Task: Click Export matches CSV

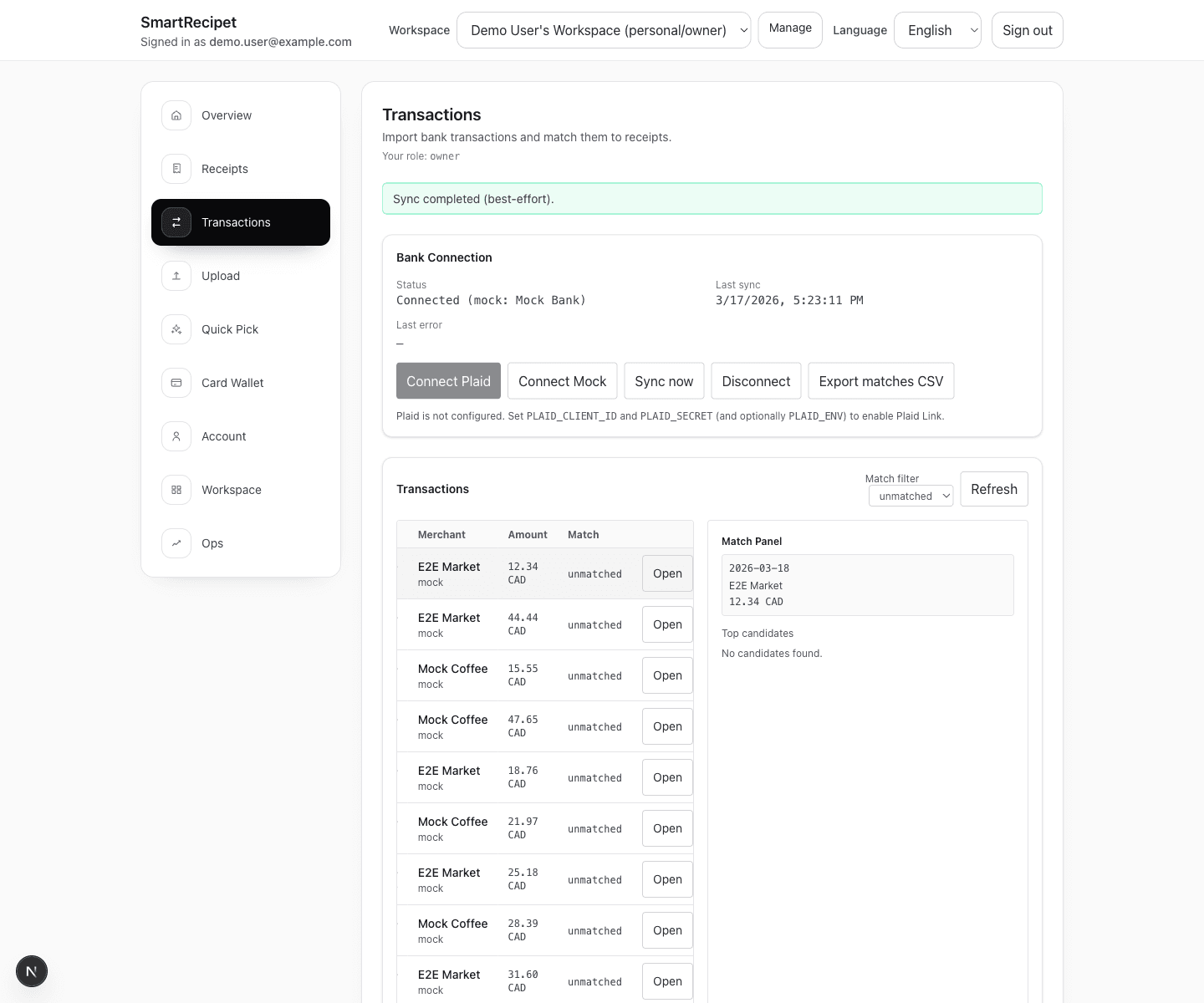Action: pos(880,380)
